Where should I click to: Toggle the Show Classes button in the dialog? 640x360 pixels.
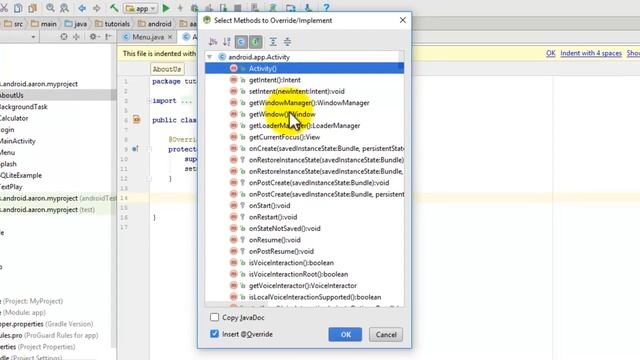click(241, 42)
